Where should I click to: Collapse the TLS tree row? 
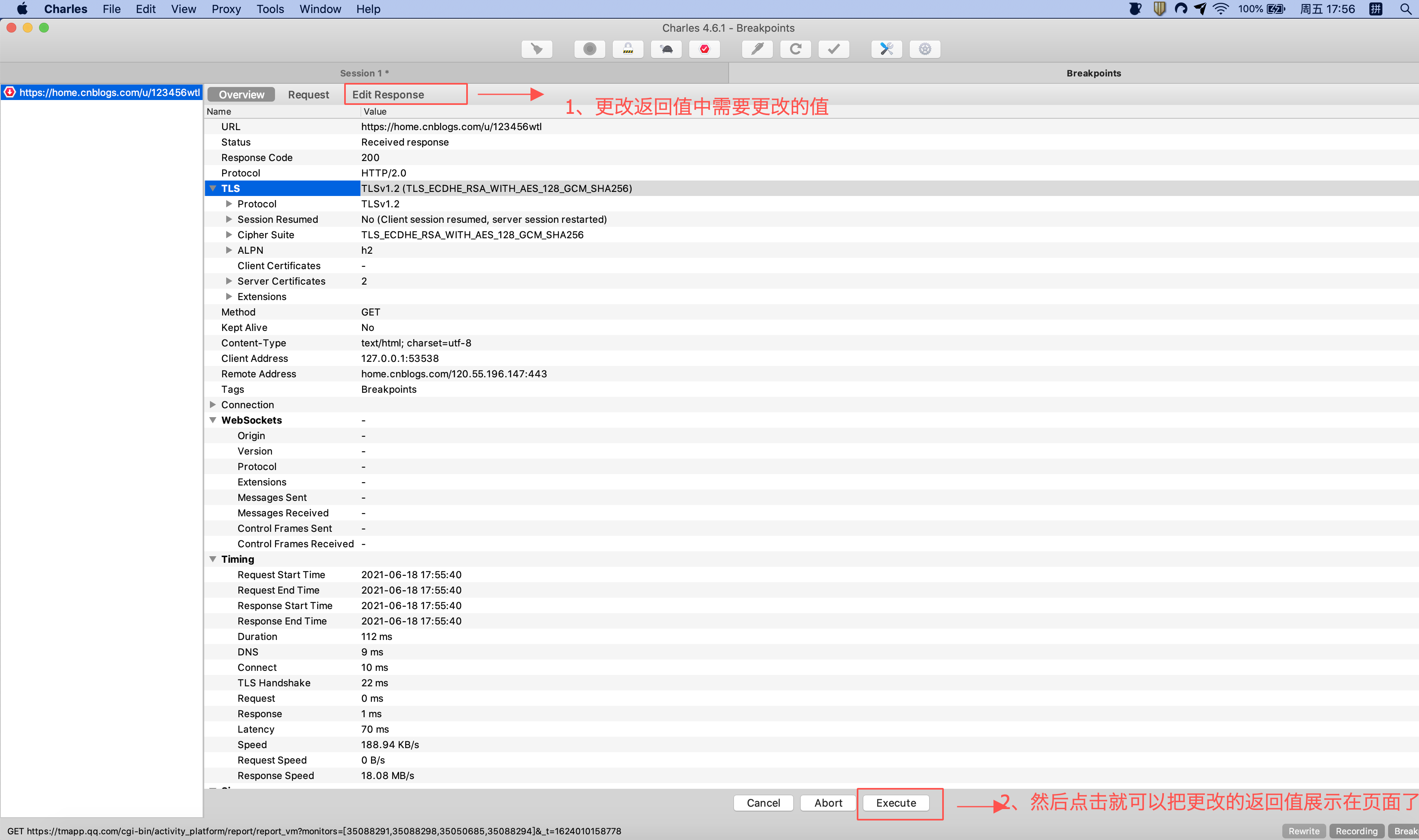pos(213,189)
